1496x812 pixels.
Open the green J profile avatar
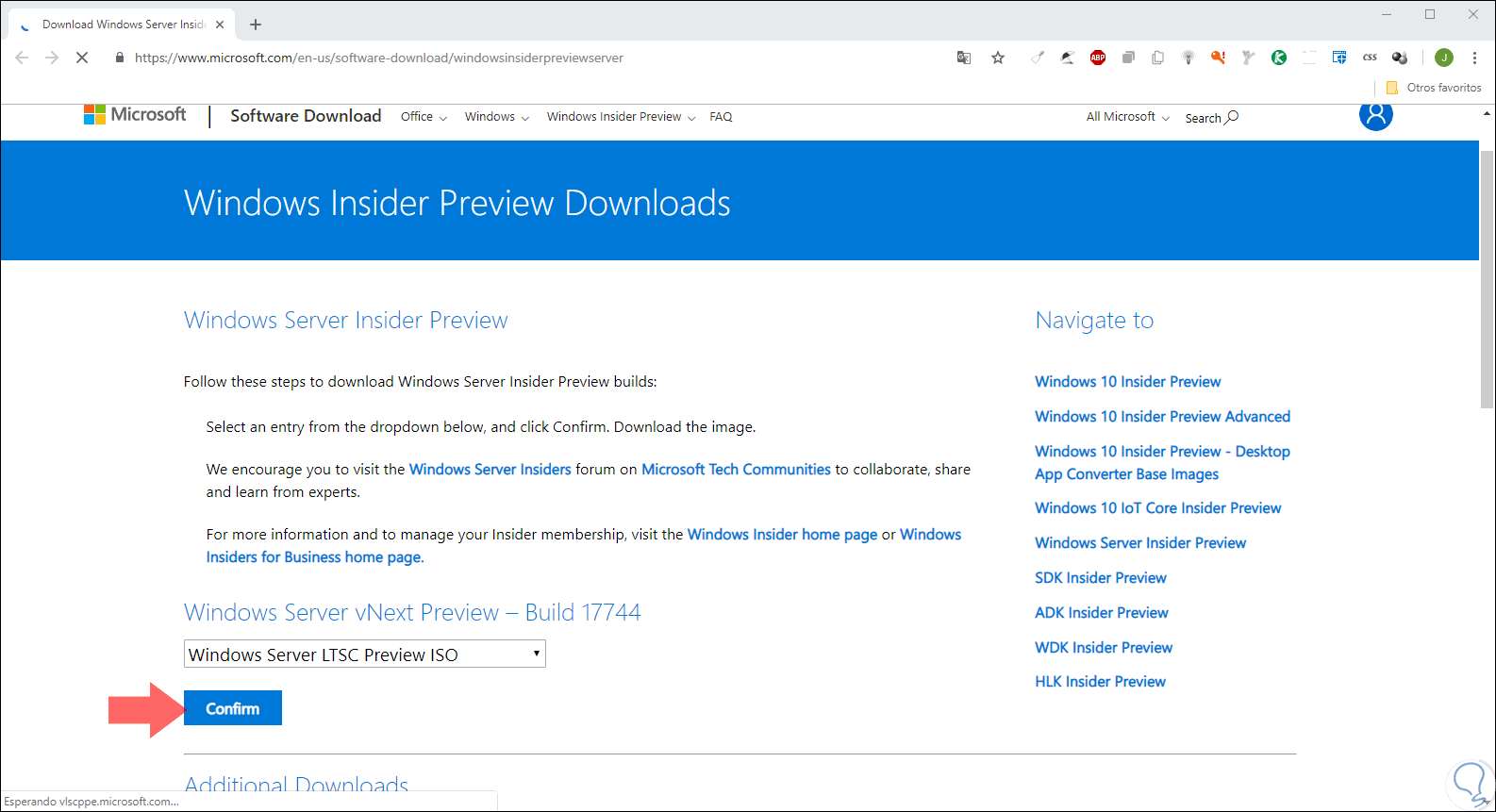coord(1444,58)
